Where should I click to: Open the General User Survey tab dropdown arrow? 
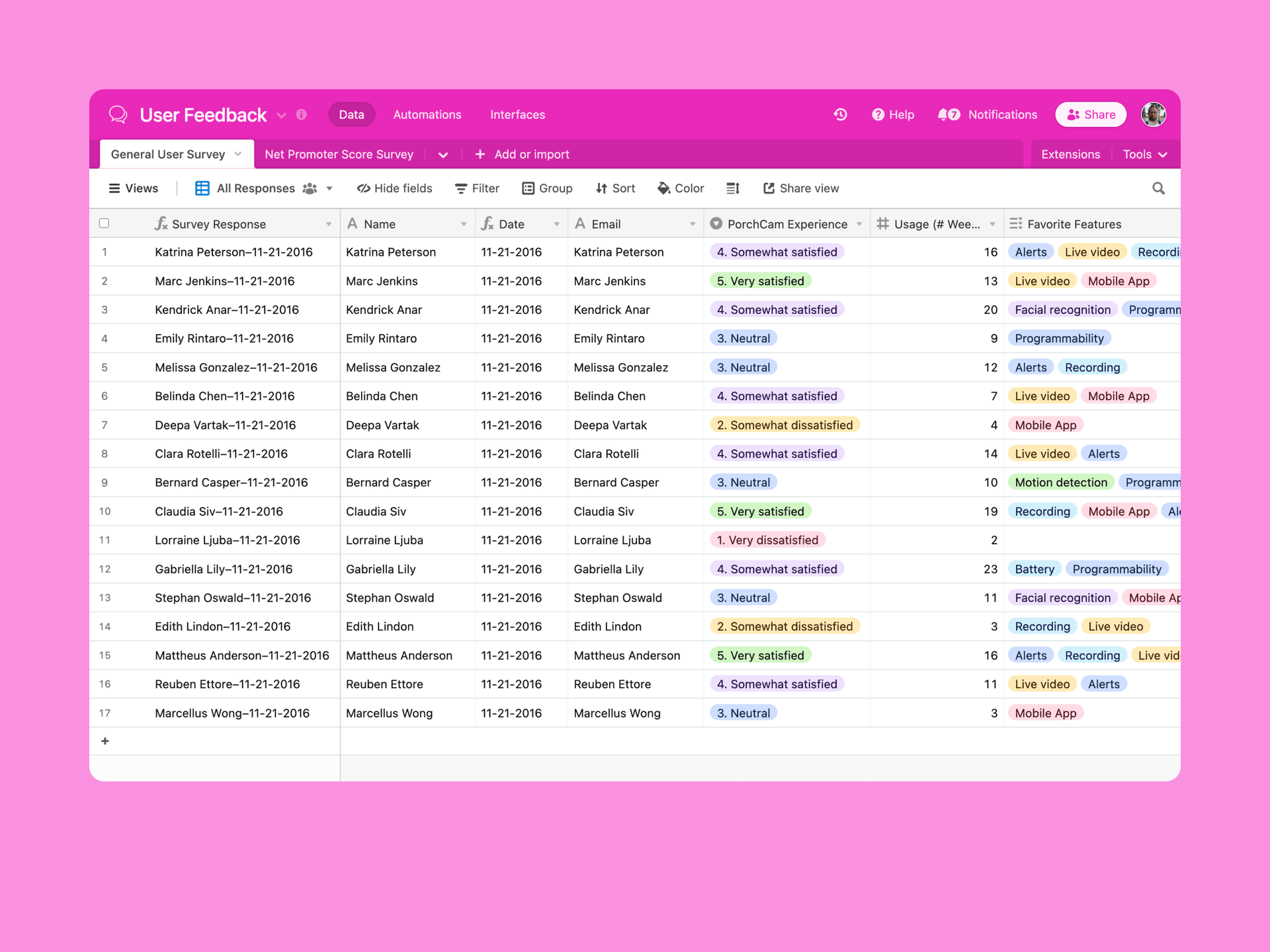[x=238, y=153]
